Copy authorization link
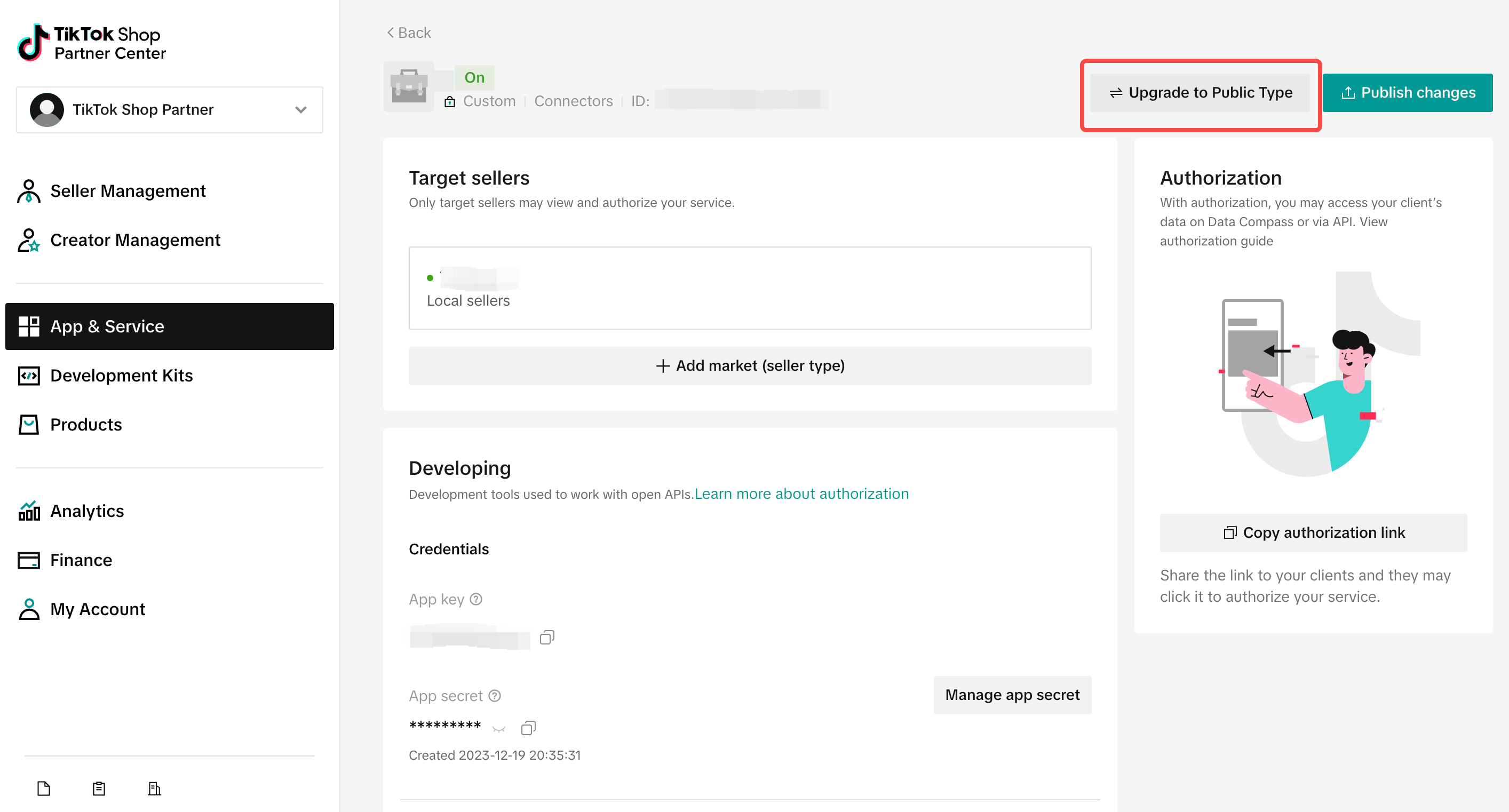The width and height of the screenshot is (1509, 812). [1313, 532]
